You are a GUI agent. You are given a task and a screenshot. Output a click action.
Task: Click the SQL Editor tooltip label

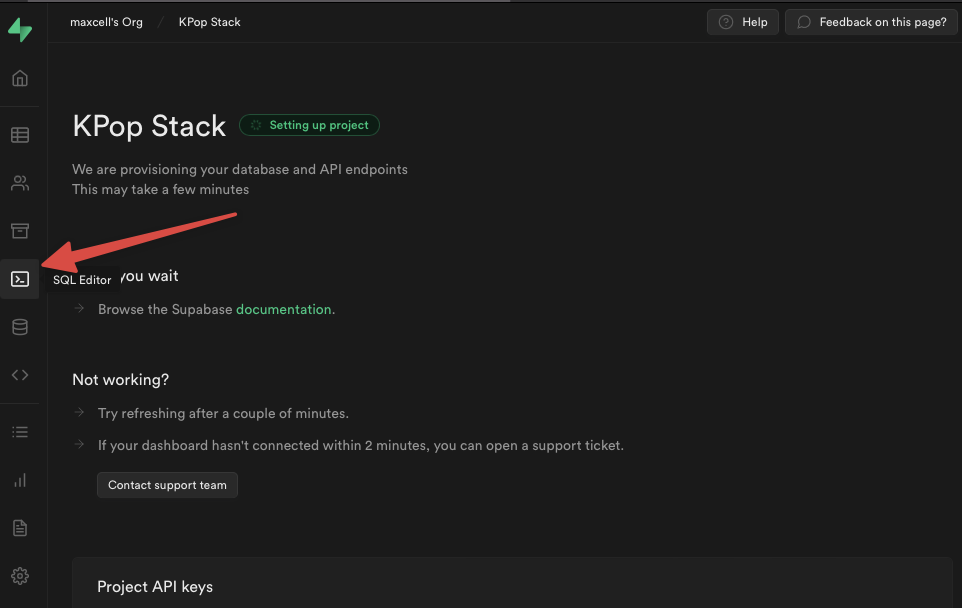[82, 280]
